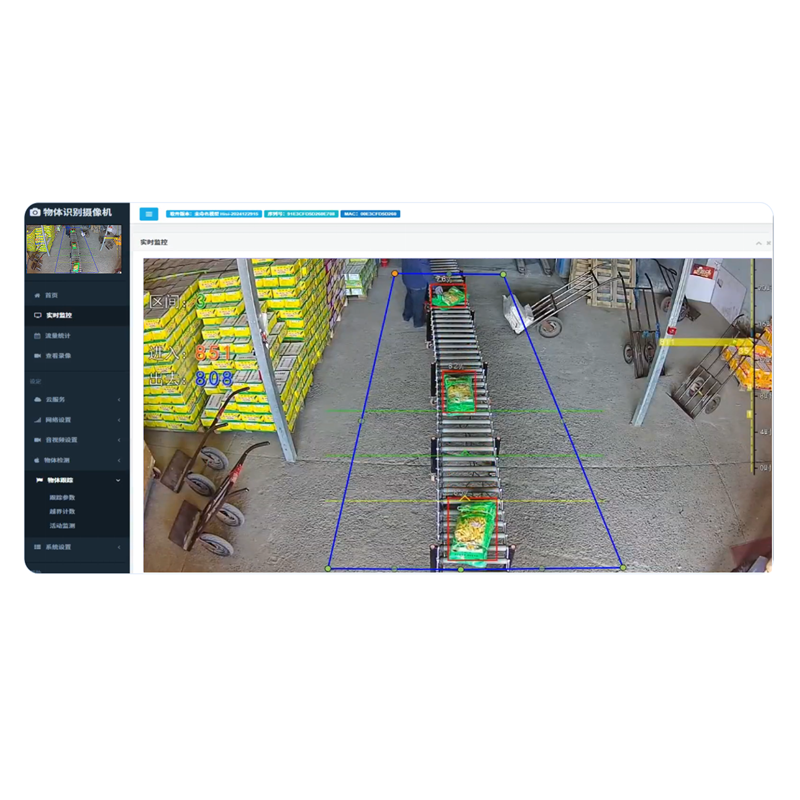This screenshot has width=800, height=800.
Task: Expand the 音视频设置 submenu arrow
Action: coord(119,440)
